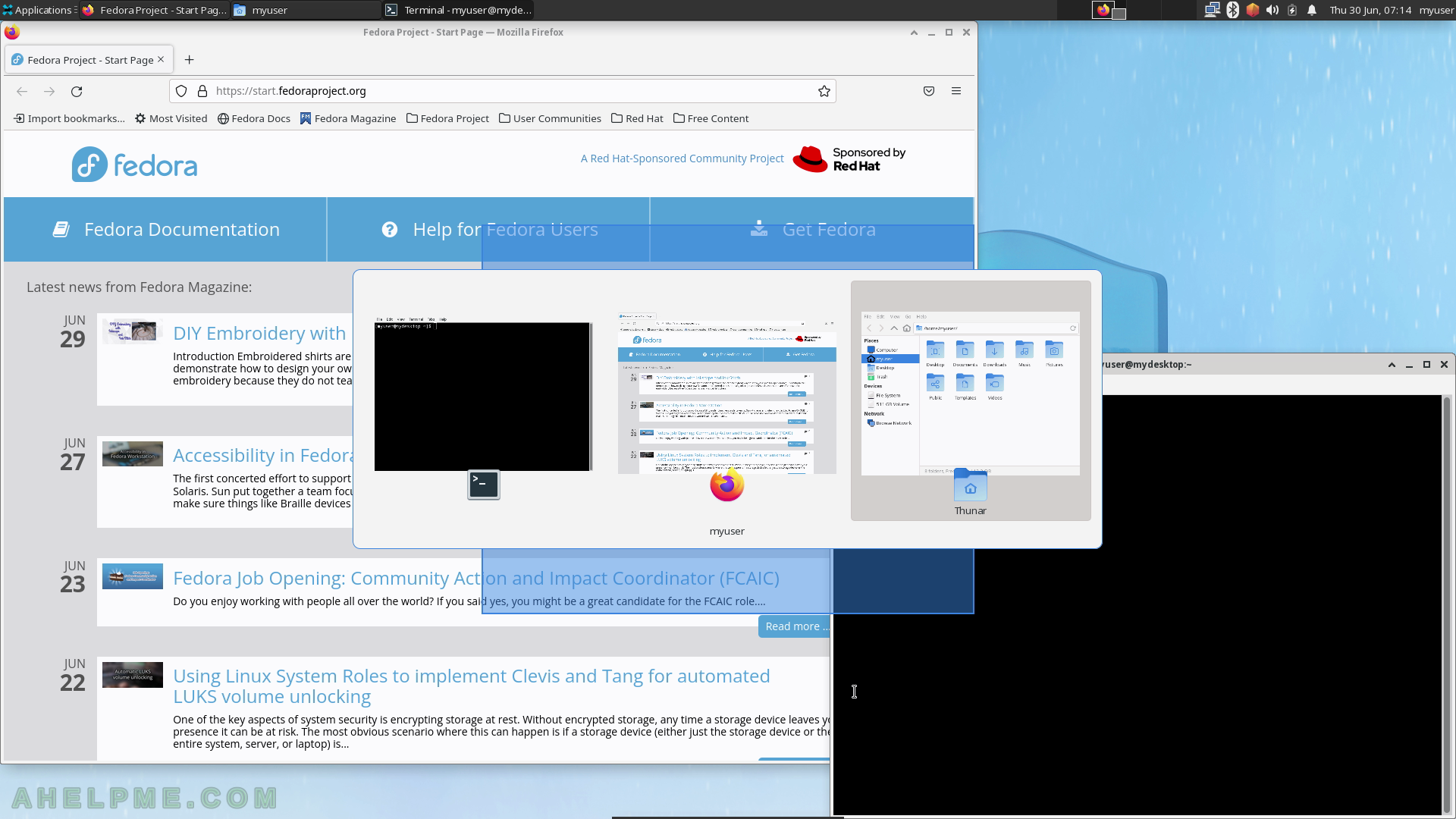This screenshot has height=819, width=1456.
Task: Click the Sponsored by Red Hat logo
Action: pos(849,159)
